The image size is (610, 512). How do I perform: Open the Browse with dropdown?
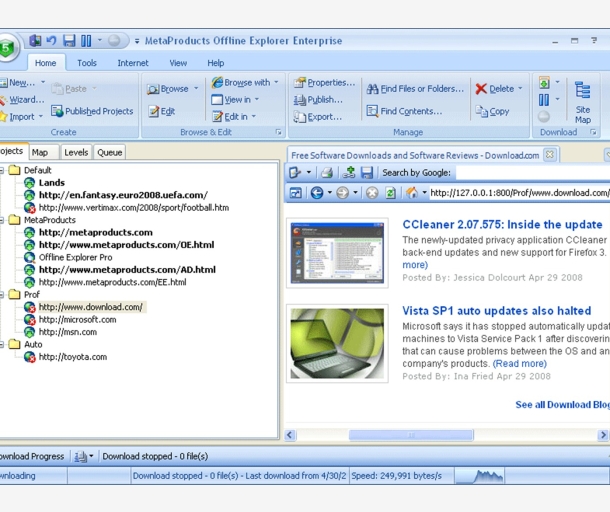click(x=240, y=83)
